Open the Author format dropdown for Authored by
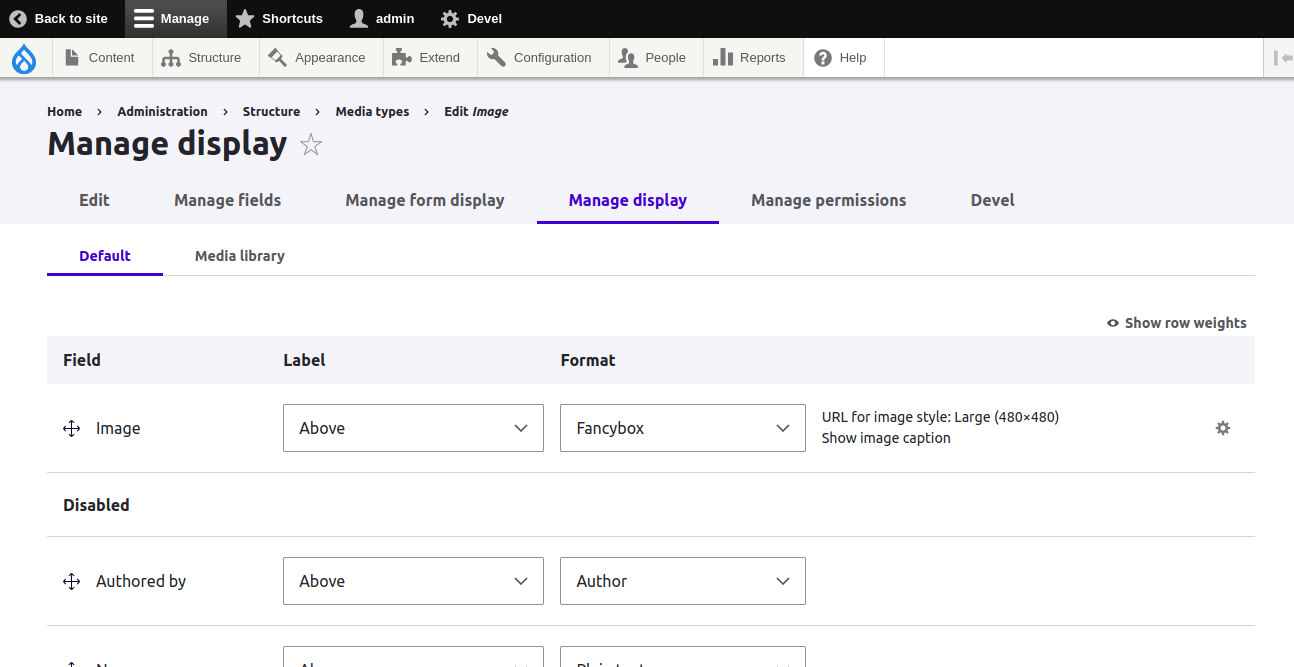The width and height of the screenshot is (1294, 667). [x=683, y=581]
